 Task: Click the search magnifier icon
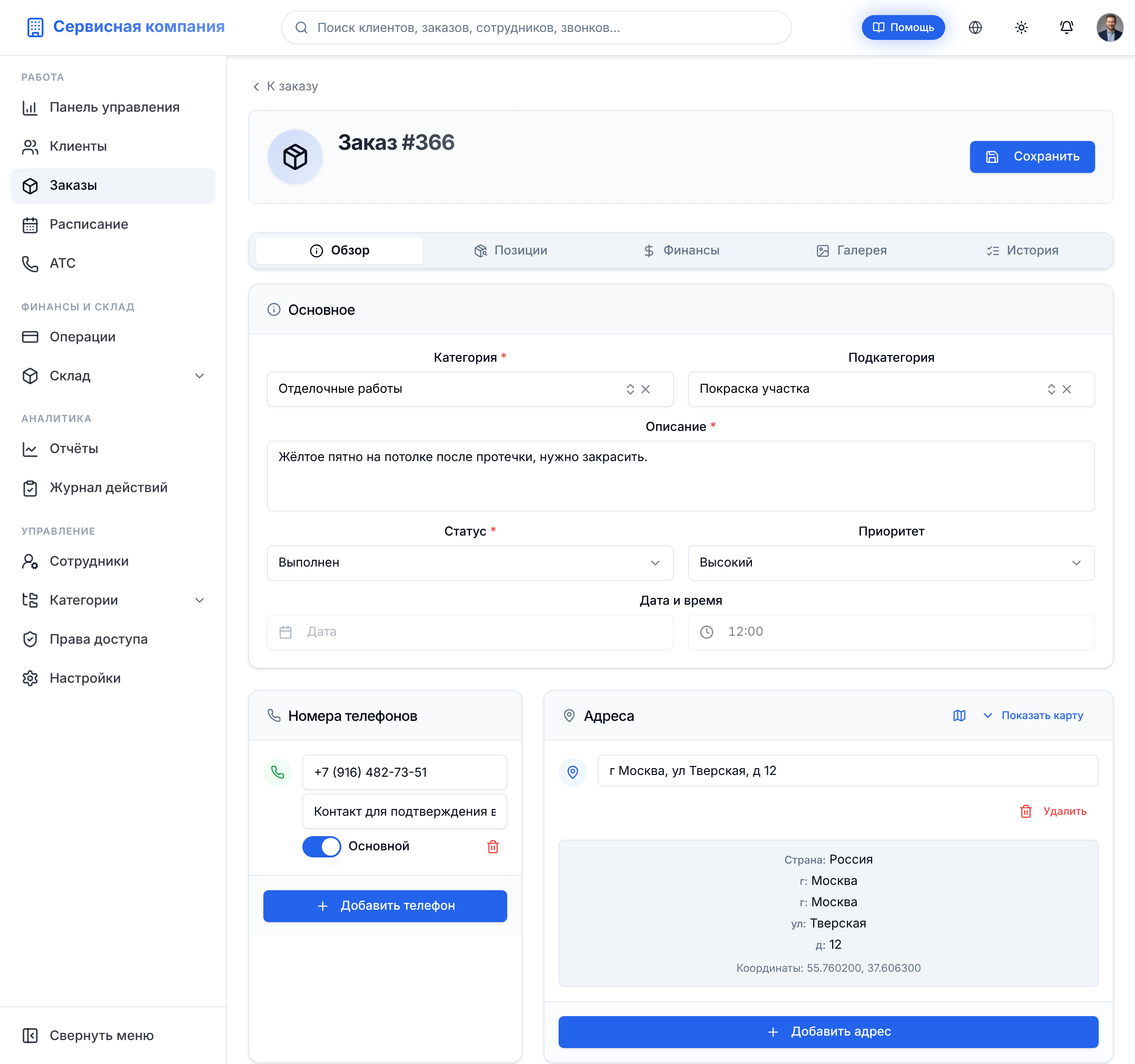(301, 27)
